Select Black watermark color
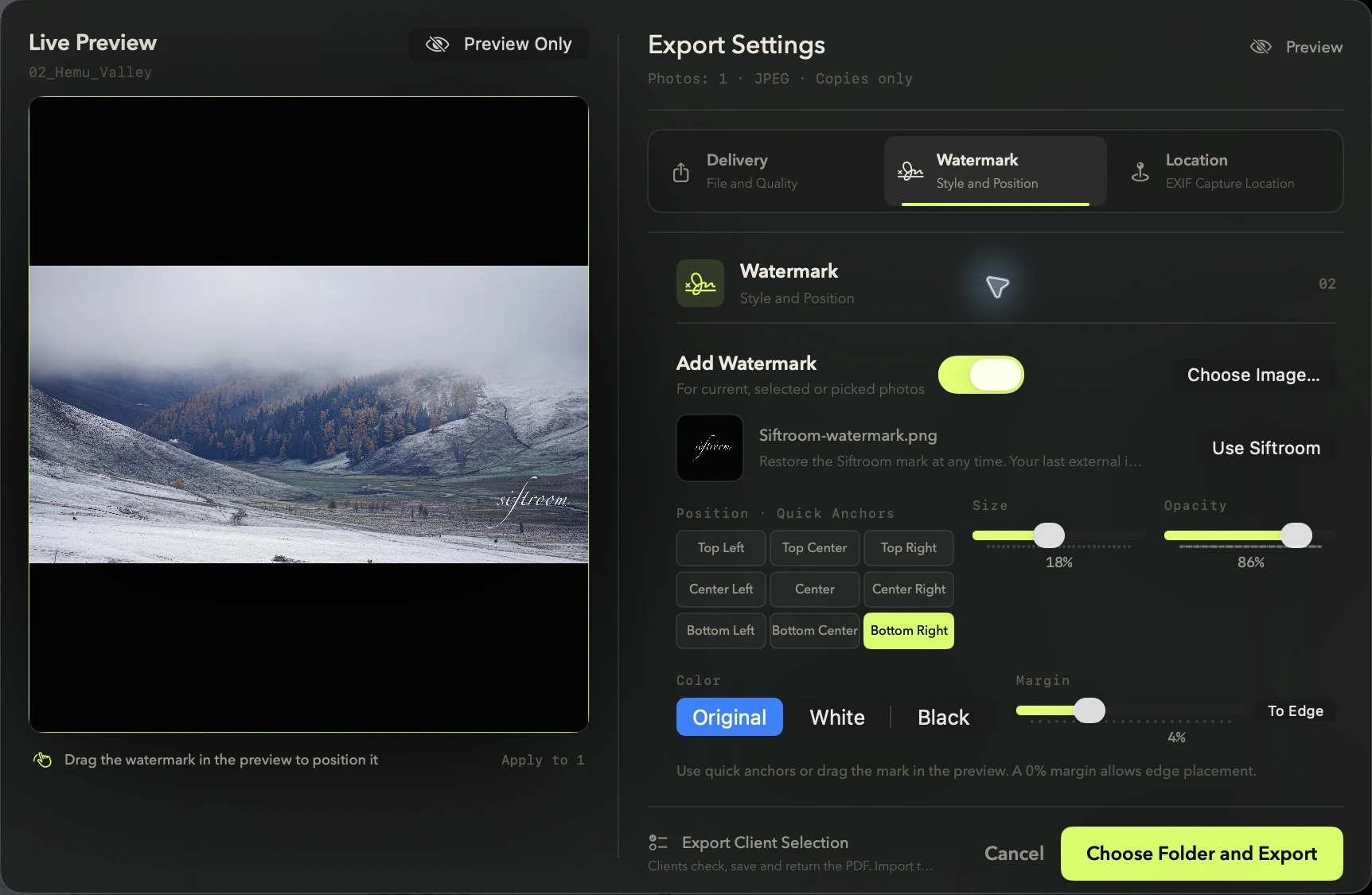The width and height of the screenshot is (1372, 895). [x=943, y=717]
